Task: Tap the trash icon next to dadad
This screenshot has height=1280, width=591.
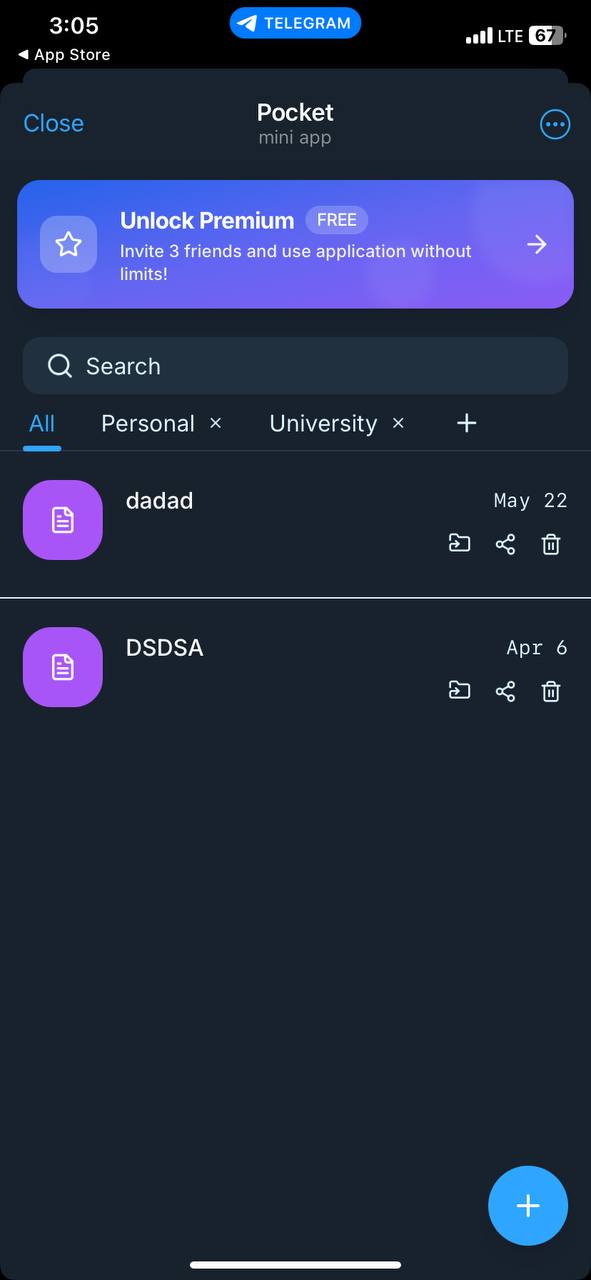Action: [x=550, y=543]
